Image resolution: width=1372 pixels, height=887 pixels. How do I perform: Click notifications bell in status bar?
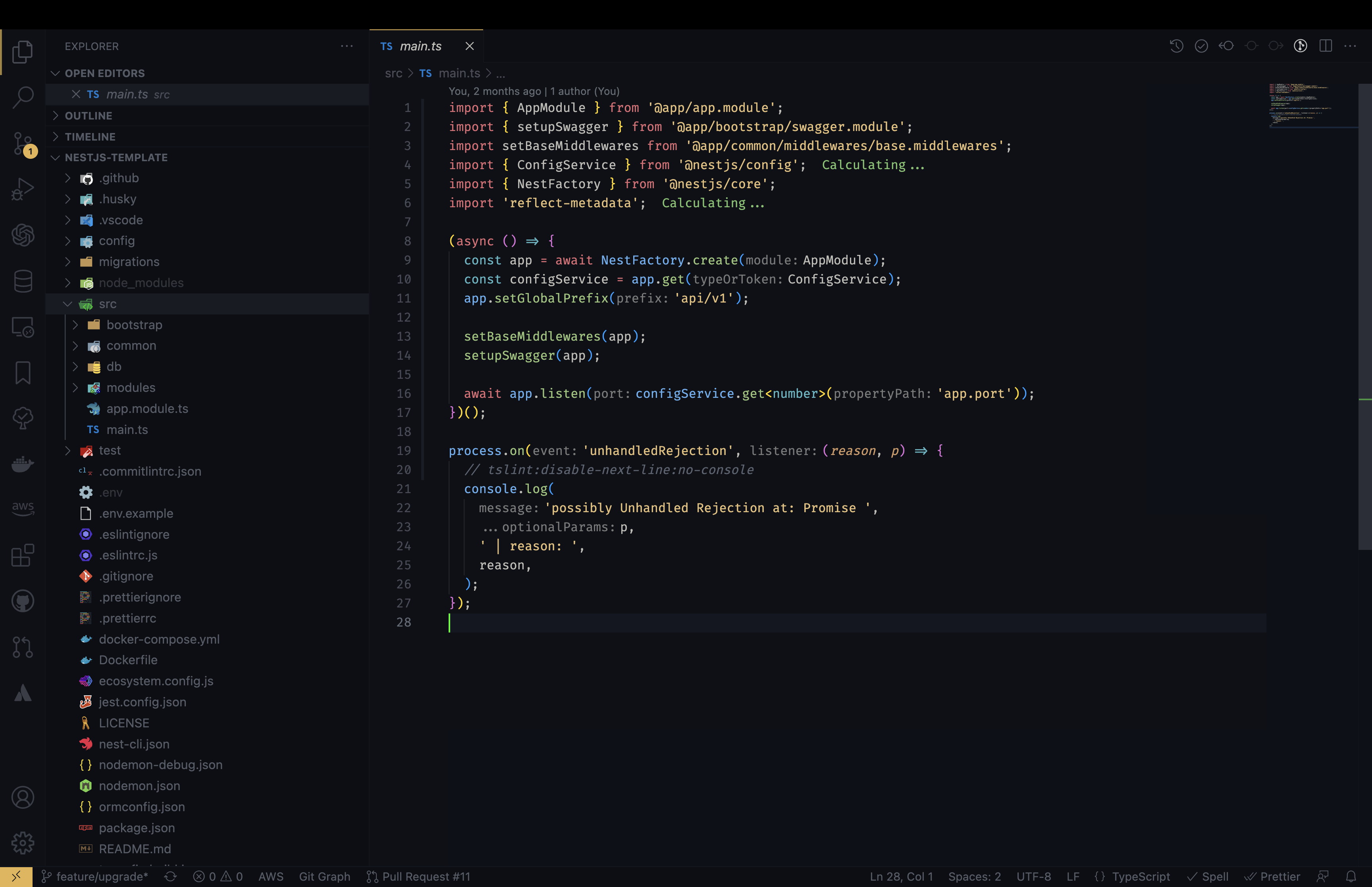click(1351, 876)
